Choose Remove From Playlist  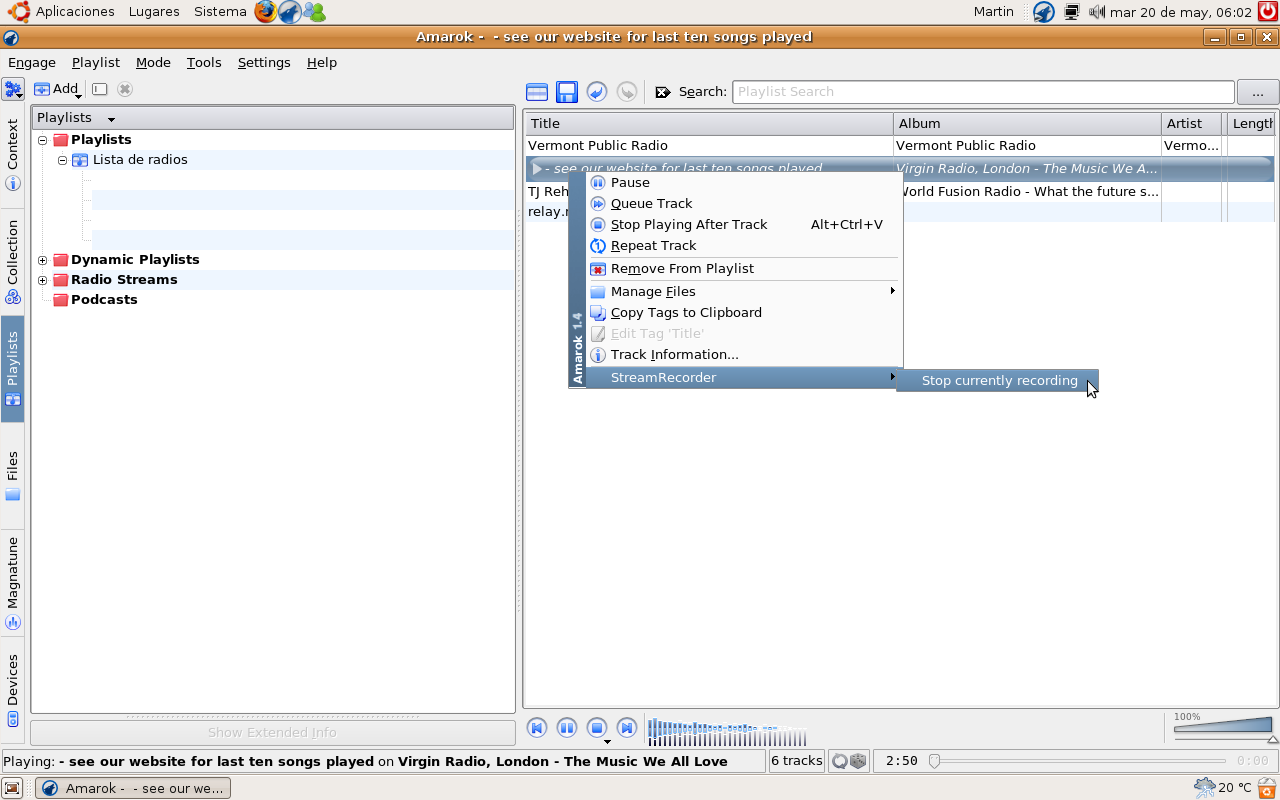click(743, 269)
